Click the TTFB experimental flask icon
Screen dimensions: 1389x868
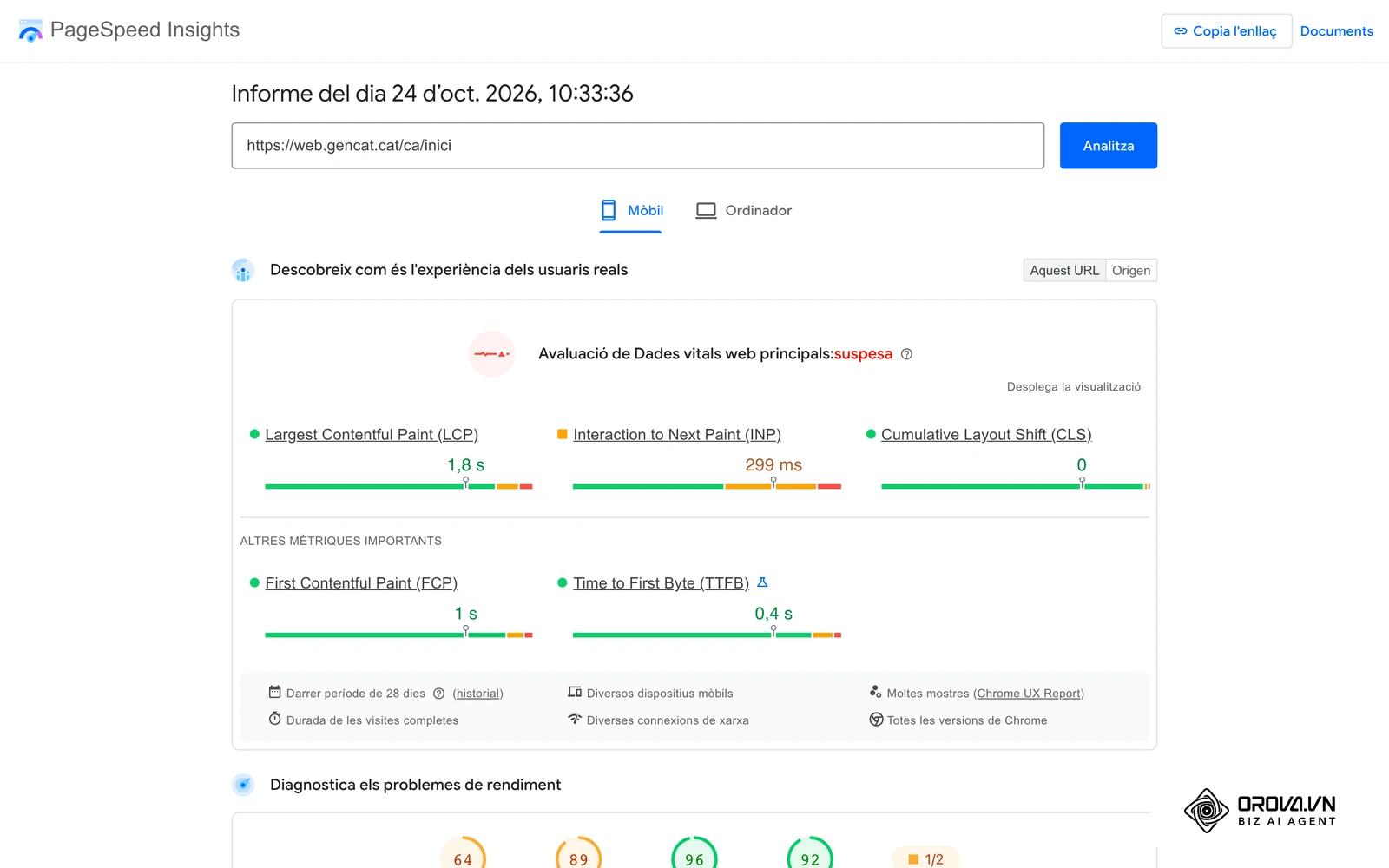(762, 582)
